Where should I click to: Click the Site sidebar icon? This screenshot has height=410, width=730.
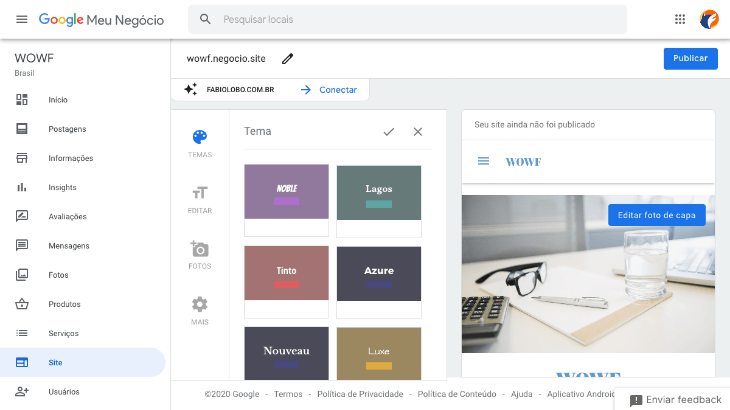pos(22,362)
